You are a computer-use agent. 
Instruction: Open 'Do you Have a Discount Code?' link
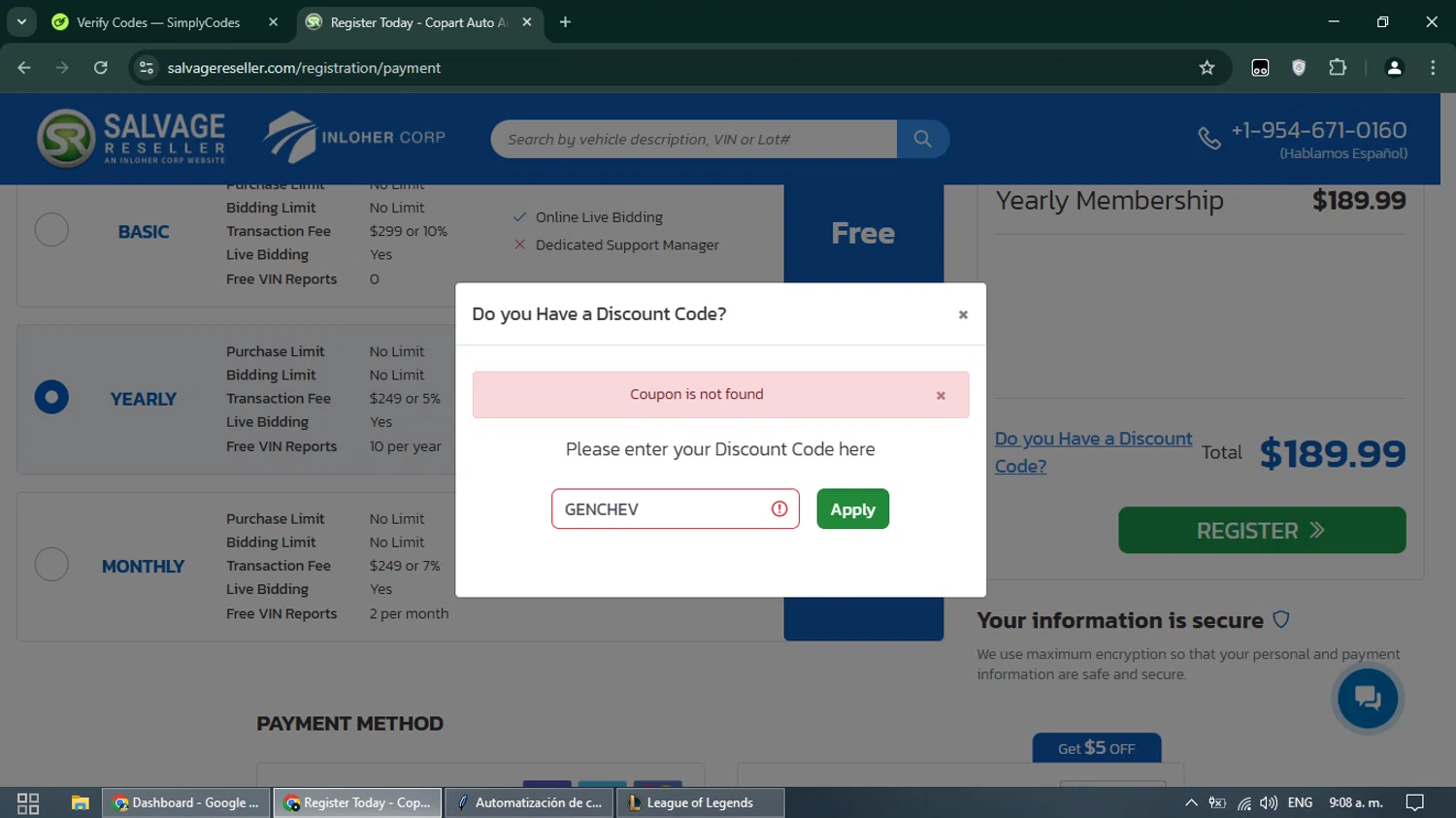point(1093,452)
